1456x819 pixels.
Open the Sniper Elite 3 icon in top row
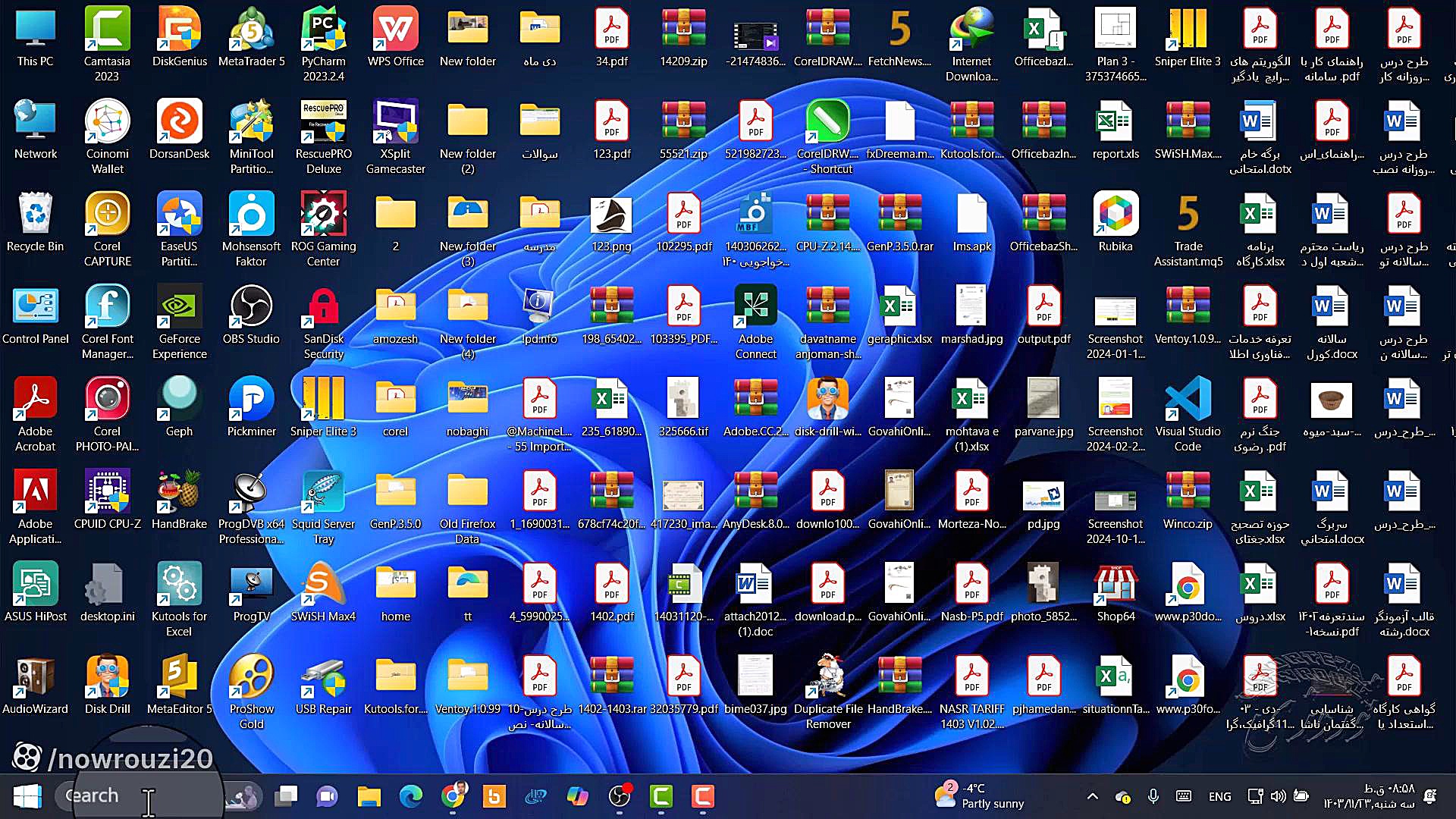point(1188,38)
